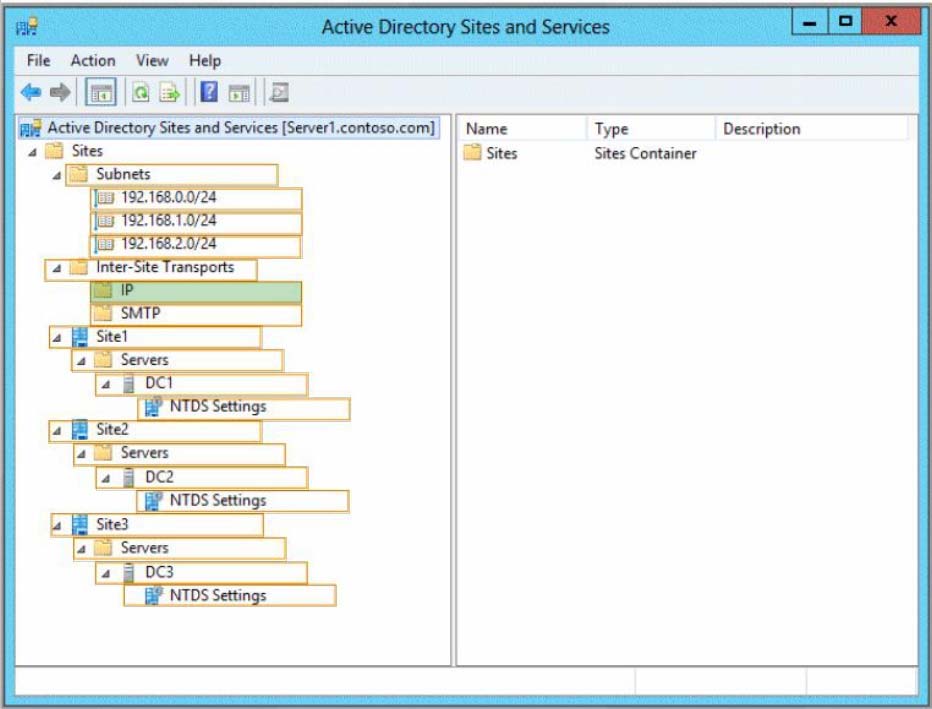Open the Help toolbar icon
The height and width of the screenshot is (709, 932).
[210, 93]
